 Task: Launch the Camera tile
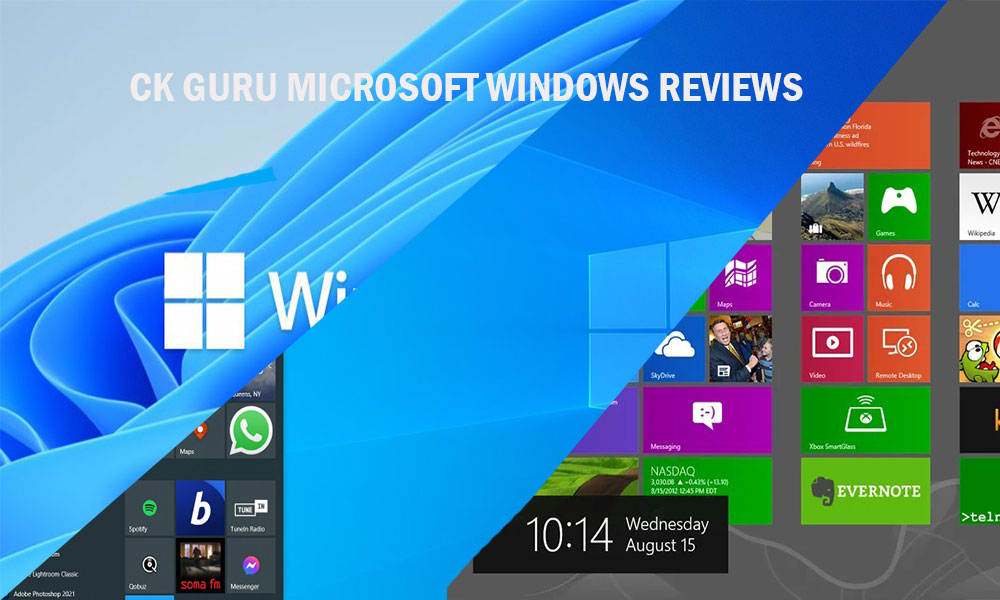[832, 278]
